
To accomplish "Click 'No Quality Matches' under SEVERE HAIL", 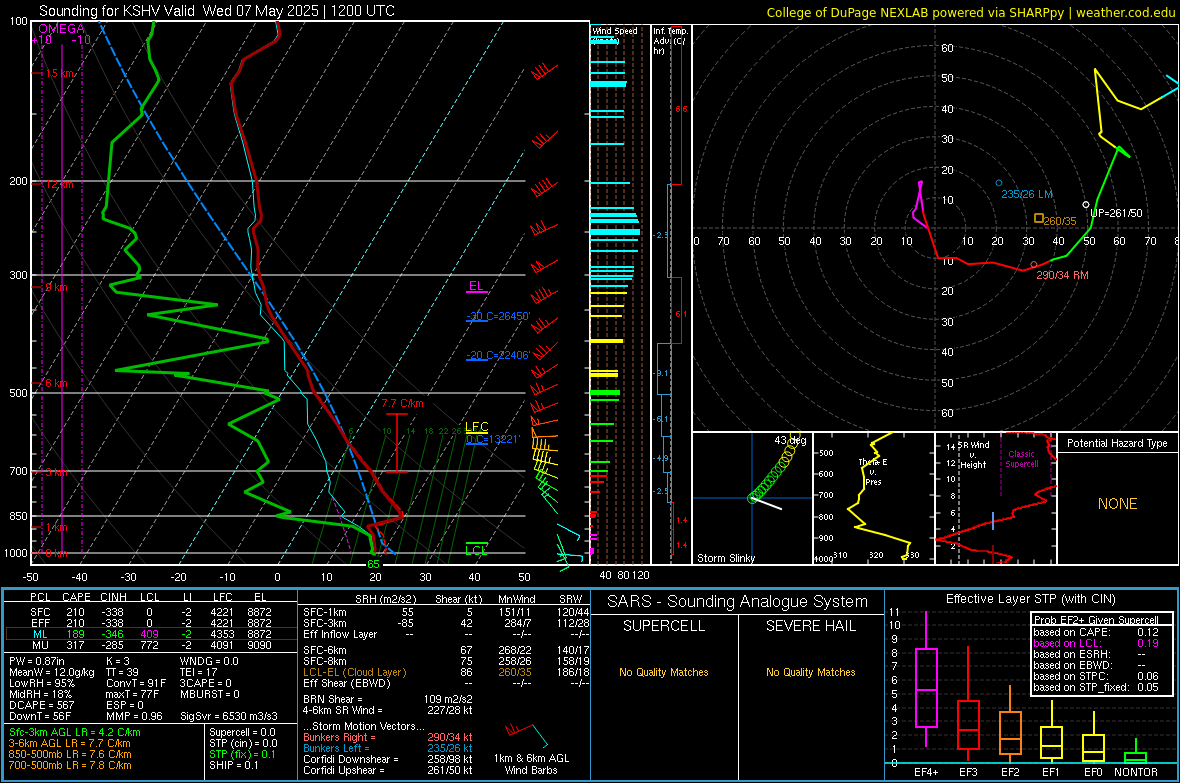I will point(810,672).
